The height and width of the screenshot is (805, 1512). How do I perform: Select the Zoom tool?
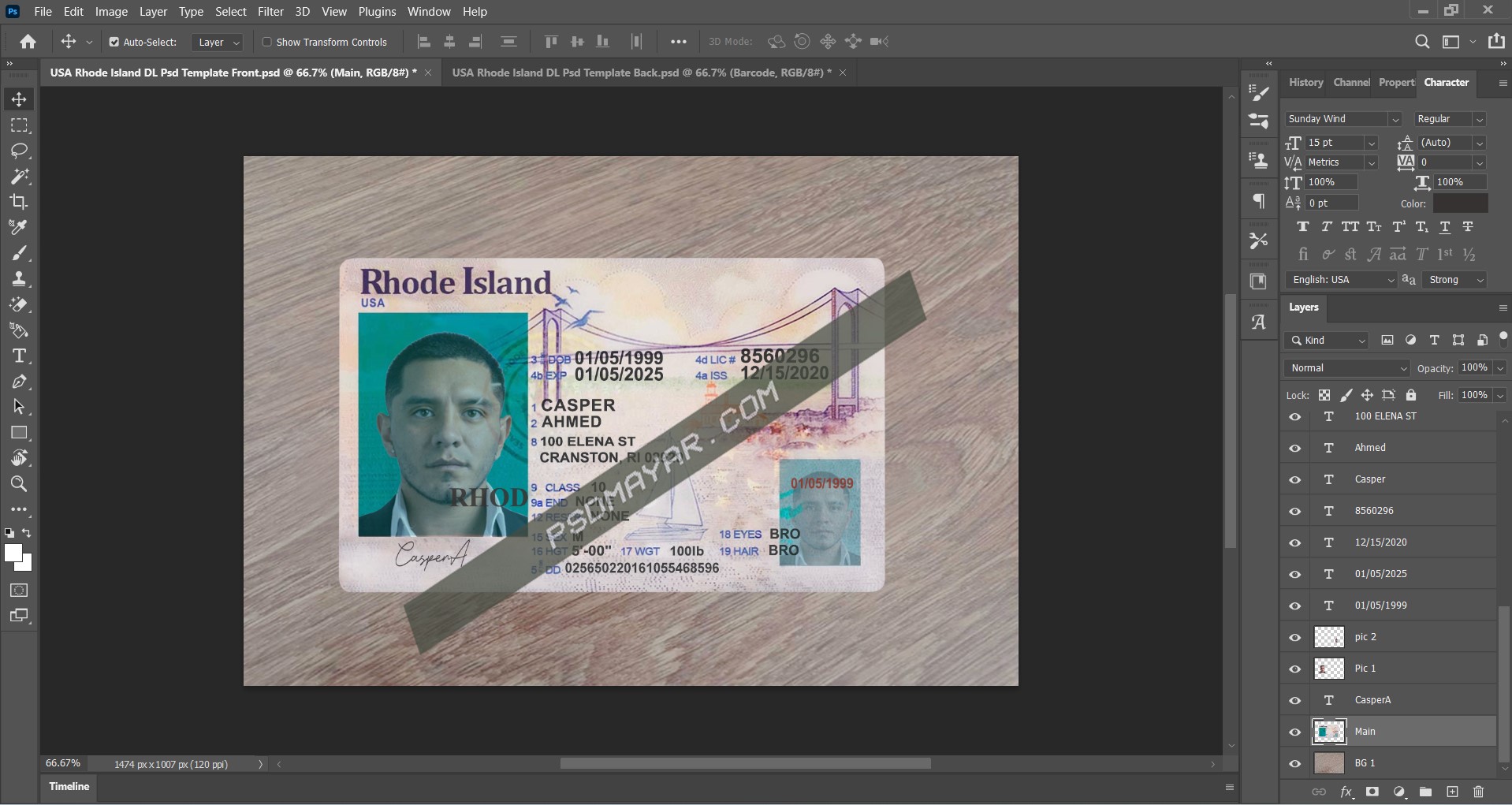click(x=19, y=484)
